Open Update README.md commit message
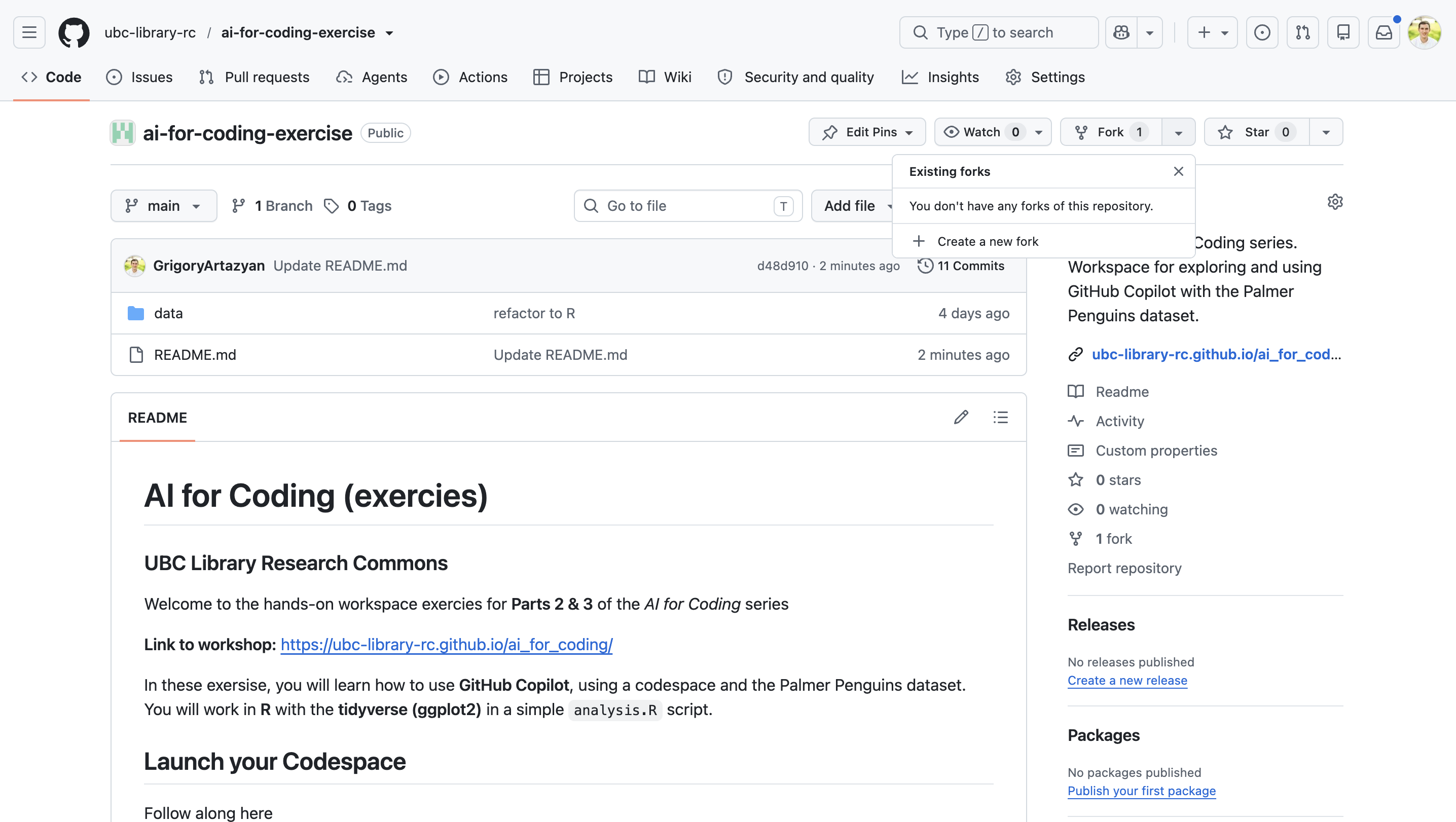 point(340,266)
